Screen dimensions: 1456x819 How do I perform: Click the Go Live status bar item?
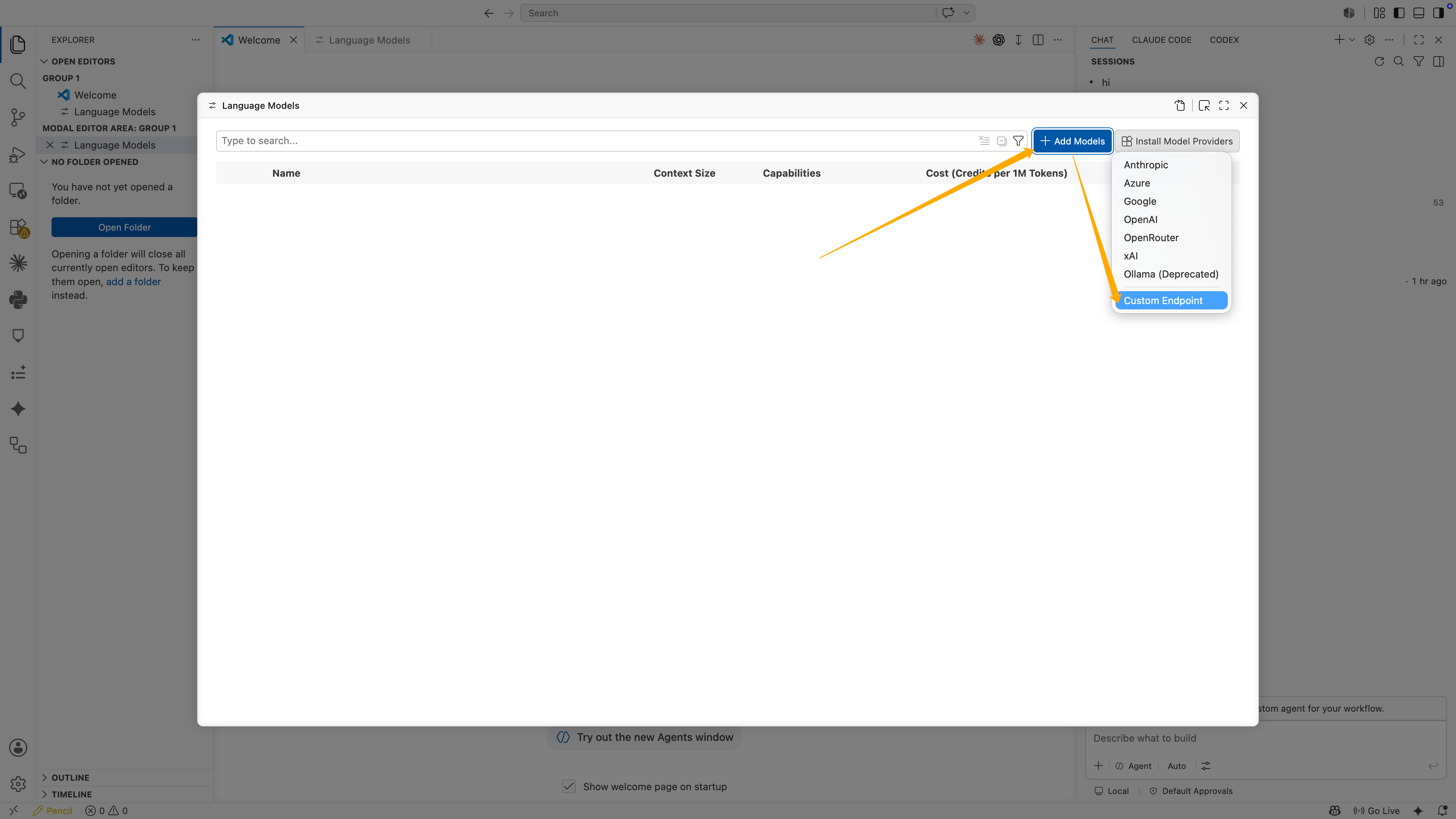point(1376,811)
